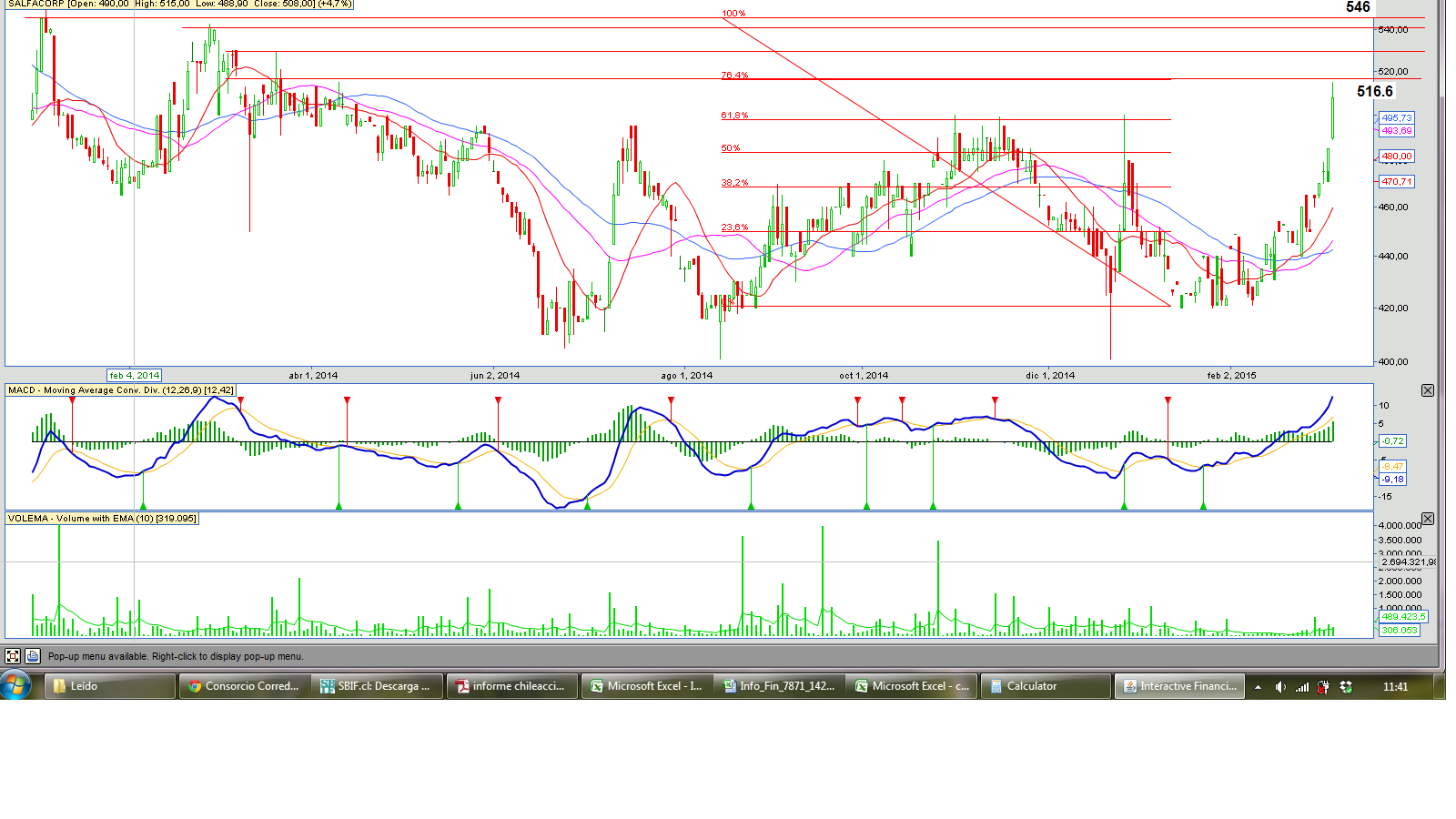This screenshot has height=819, width=1456.
Task: Switch to the Consorcio Corred... Chrome window
Action: pos(244,686)
